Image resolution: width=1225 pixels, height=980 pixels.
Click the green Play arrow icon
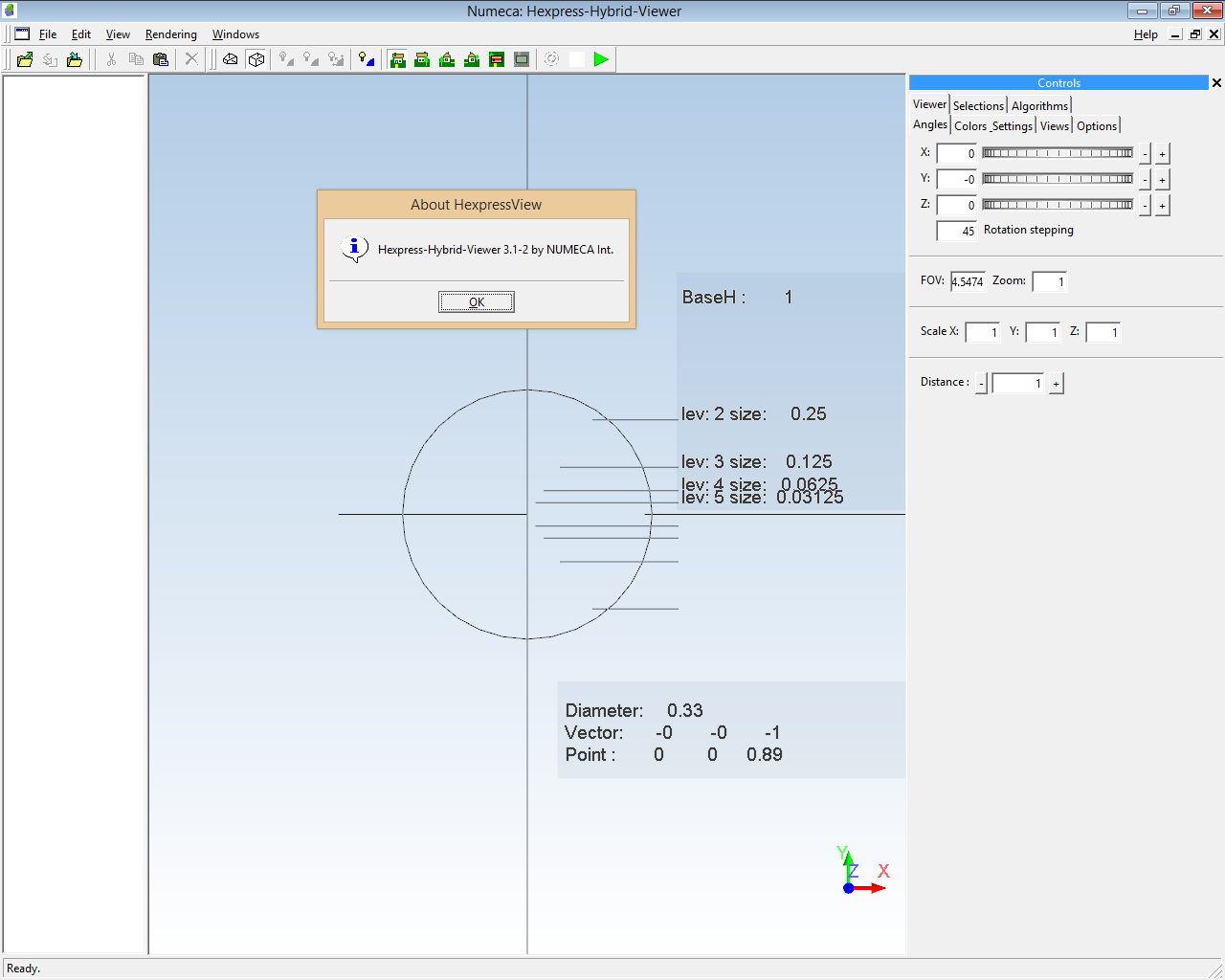[x=601, y=59]
